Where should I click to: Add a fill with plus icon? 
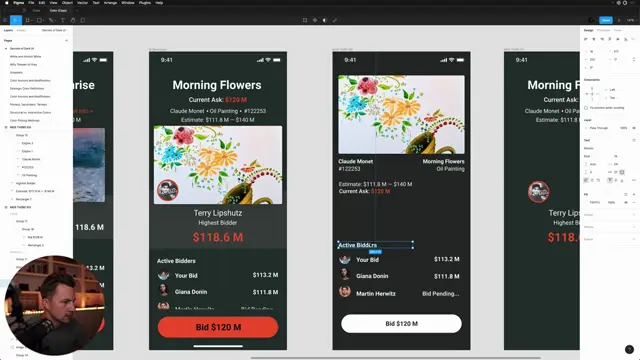click(x=634, y=194)
